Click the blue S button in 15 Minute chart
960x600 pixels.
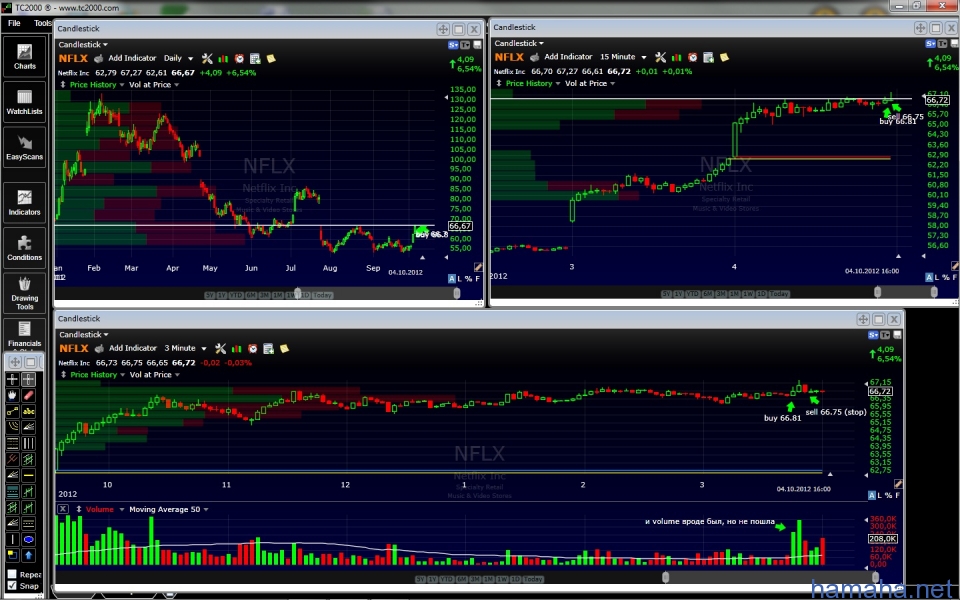(x=931, y=43)
